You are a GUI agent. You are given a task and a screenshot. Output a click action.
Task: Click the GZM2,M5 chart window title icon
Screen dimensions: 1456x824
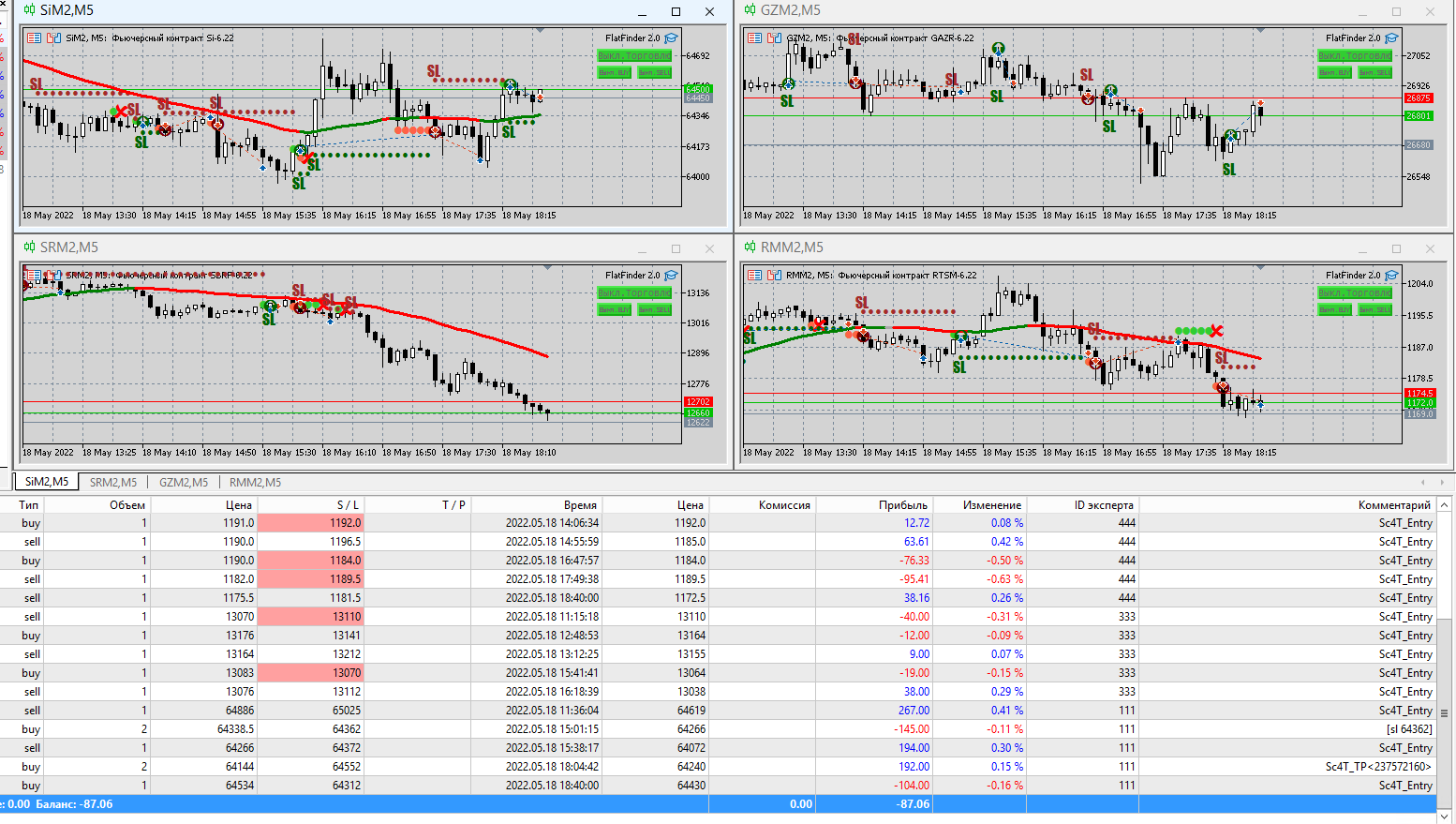pos(750,11)
